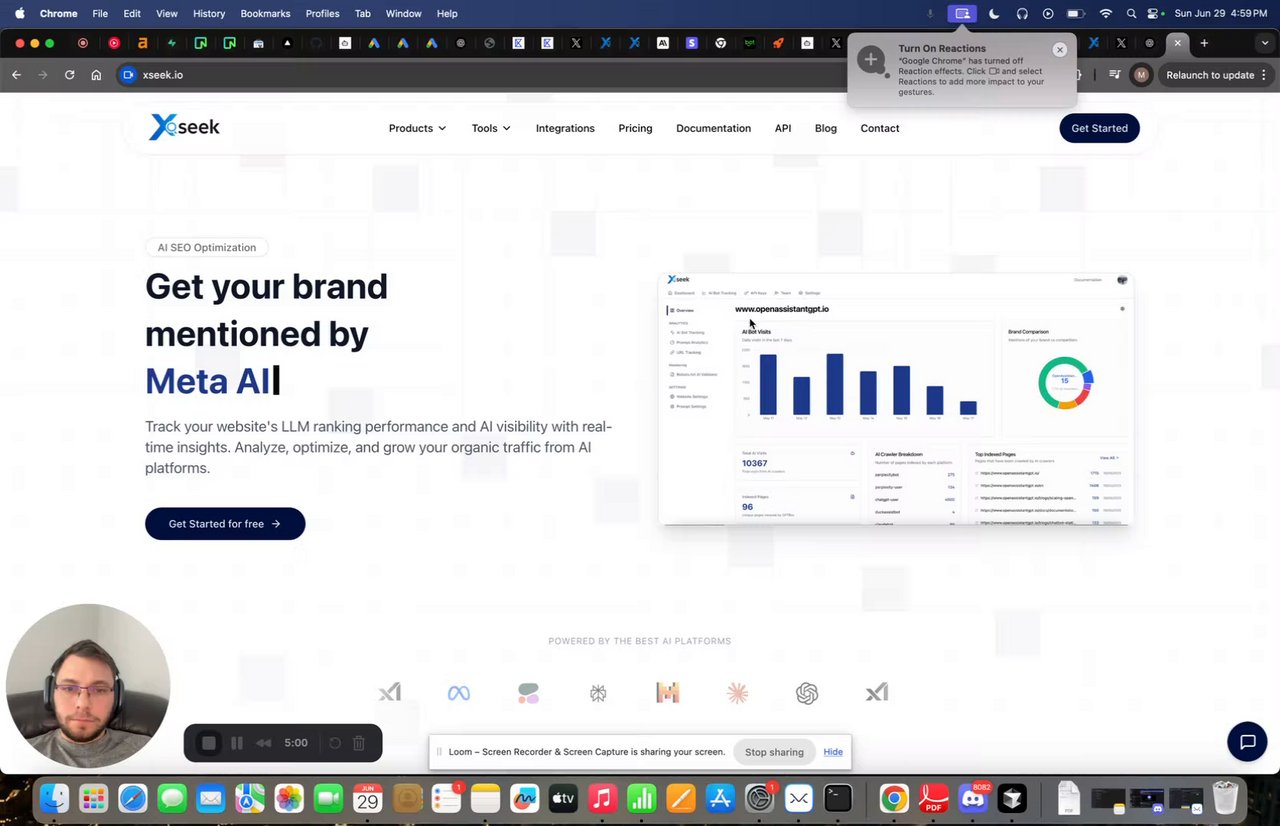Open the Chrome profile avatar M
This screenshot has height=826, width=1280.
[1141, 75]
